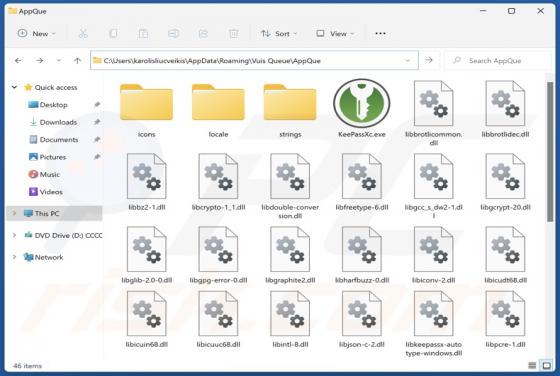The width and height of the screenshot is (560, 376).
Task: Click the Share icon in toolbar
Action: 203,34
